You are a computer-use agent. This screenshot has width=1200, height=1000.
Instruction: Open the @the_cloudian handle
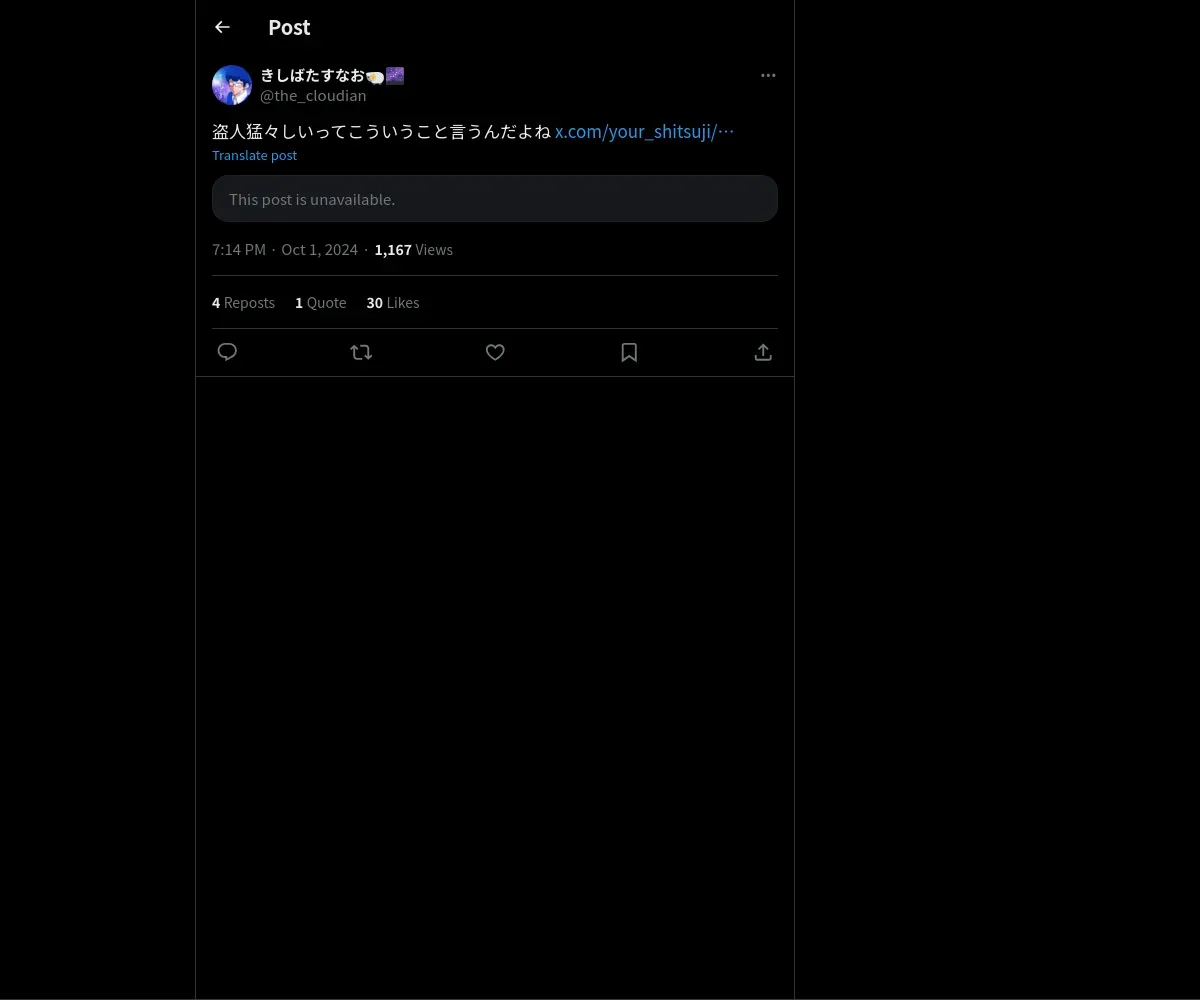tap(313, 96)
